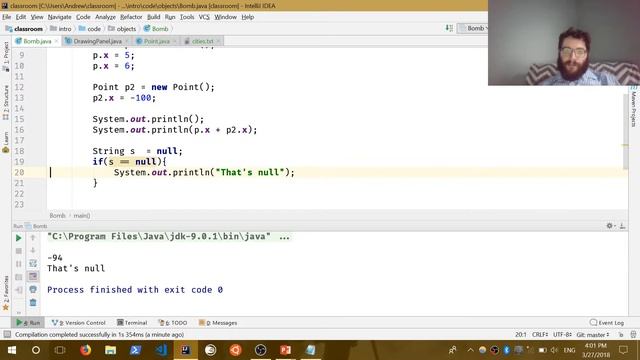Open PowerPoint from the taskbar
This screenshot has width=640, height=360.
click(285, 350)
